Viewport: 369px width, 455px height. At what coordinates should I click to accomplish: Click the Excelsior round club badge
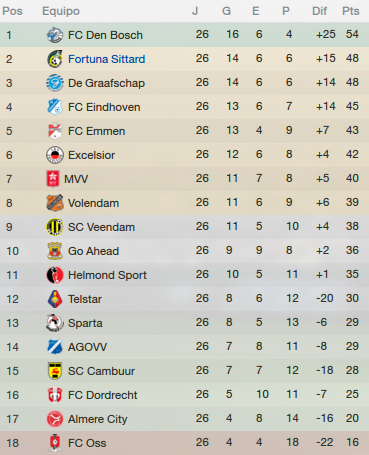pyautogui.click(x=55, y=155)
